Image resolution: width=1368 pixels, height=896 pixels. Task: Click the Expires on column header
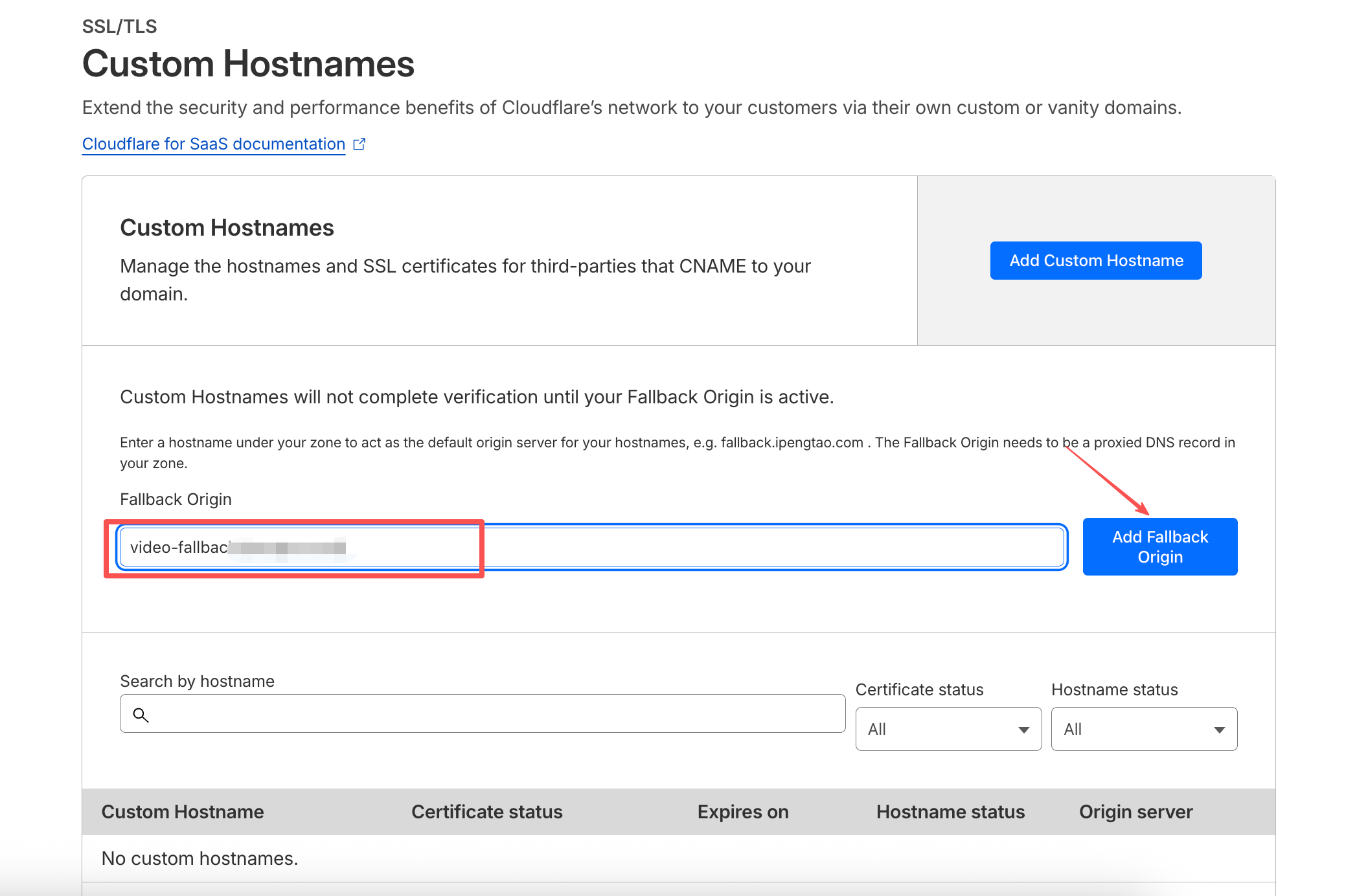coord(743,812)
